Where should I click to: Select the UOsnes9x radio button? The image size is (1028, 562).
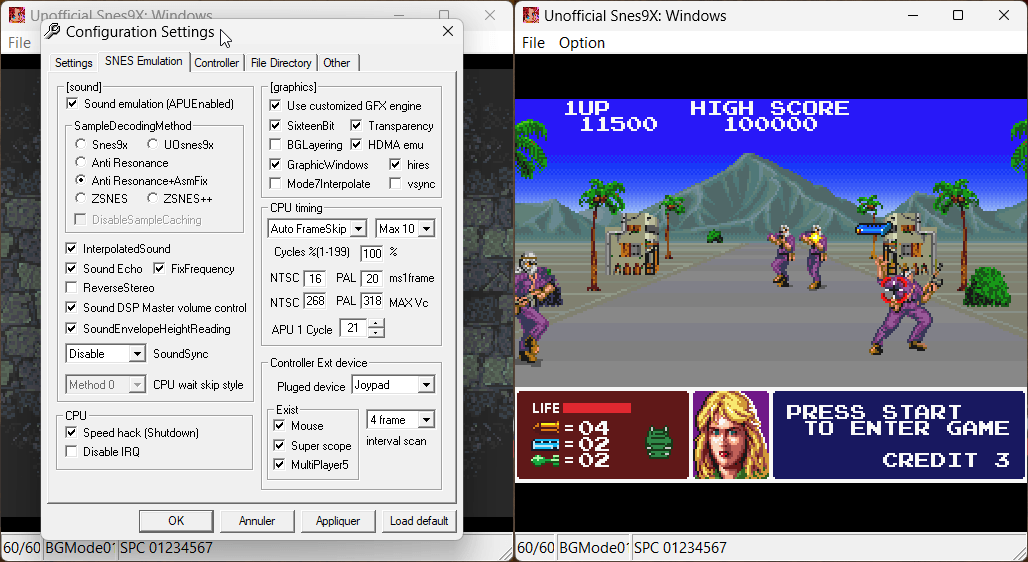point(152,144)
